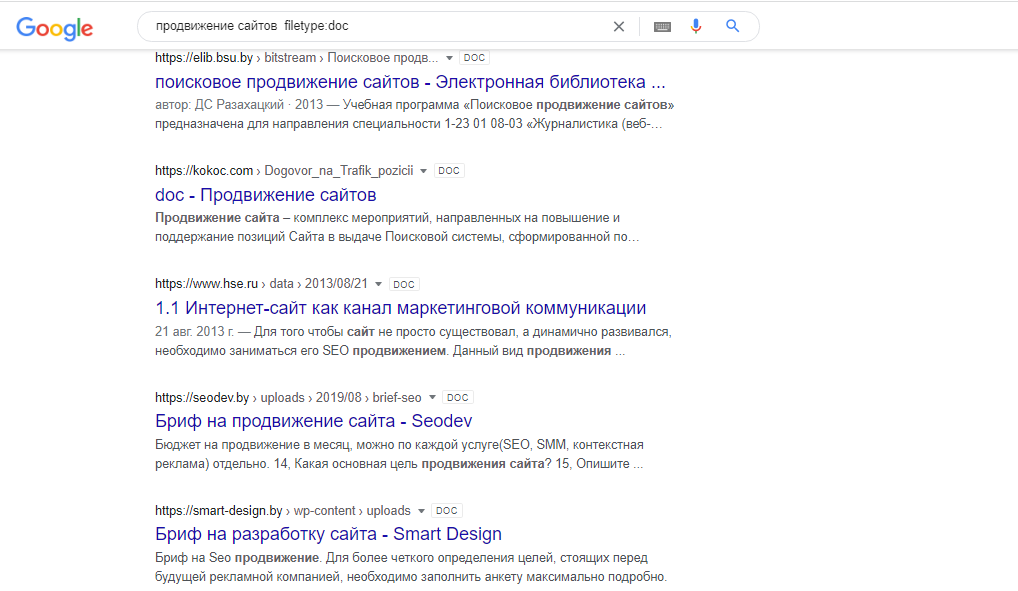Open 'Интернет-сайт как канал маркетинговой коммуникации' link
The image size is (1018, 591).
401,308
